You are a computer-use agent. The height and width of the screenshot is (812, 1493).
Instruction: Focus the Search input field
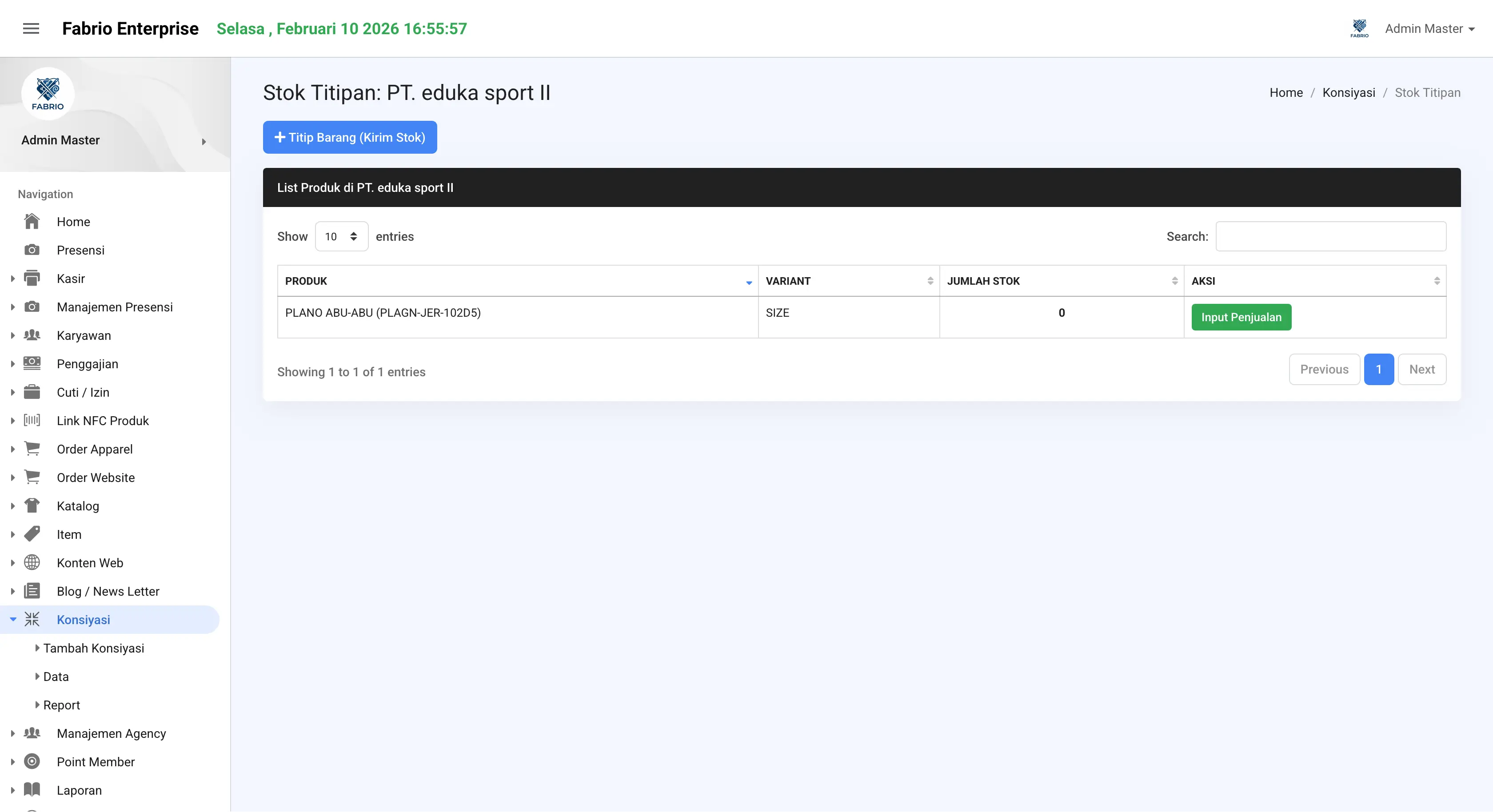coord(1331,236)
